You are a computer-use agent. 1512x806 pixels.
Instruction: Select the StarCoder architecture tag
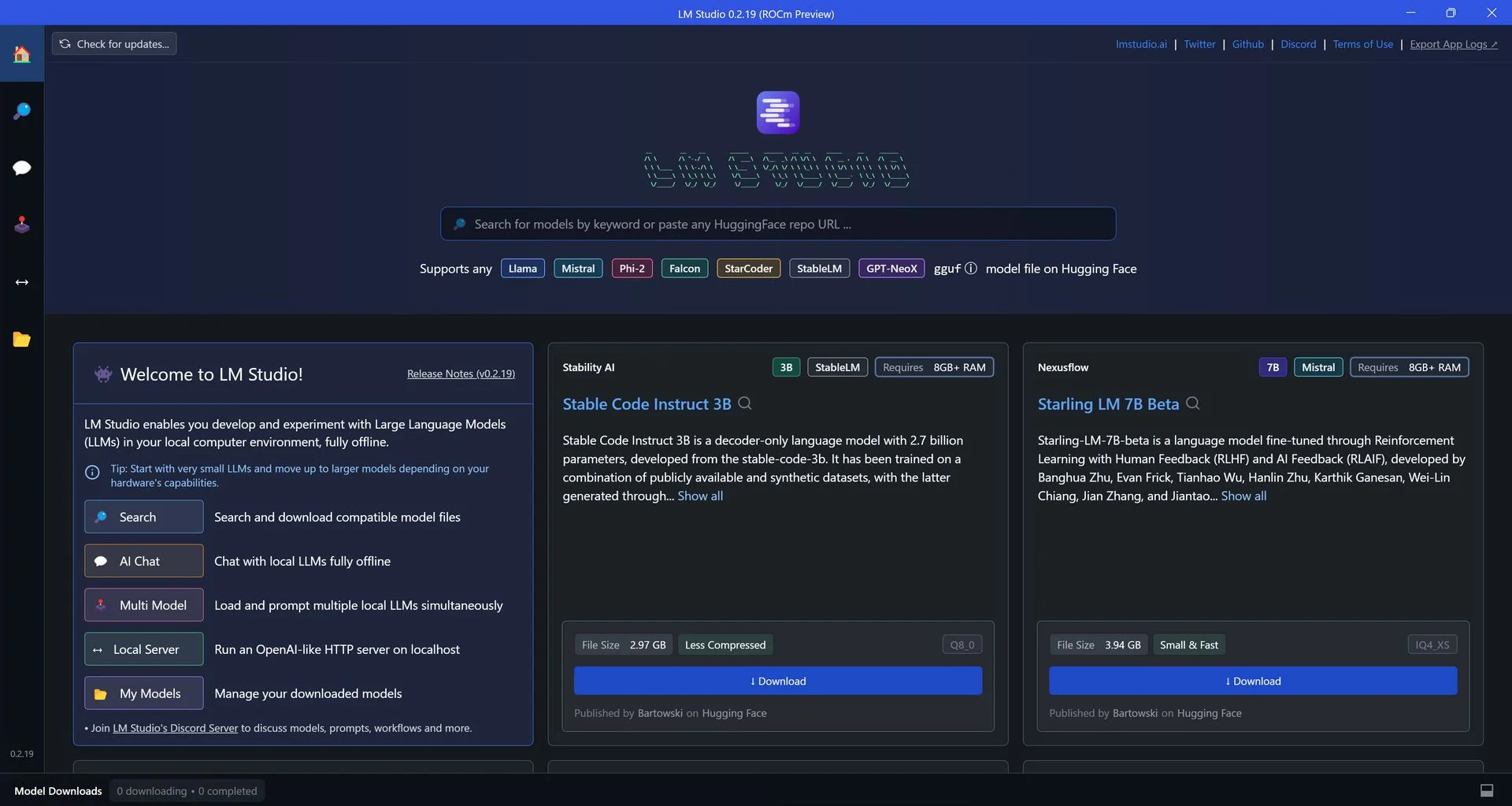click(748, 269)
